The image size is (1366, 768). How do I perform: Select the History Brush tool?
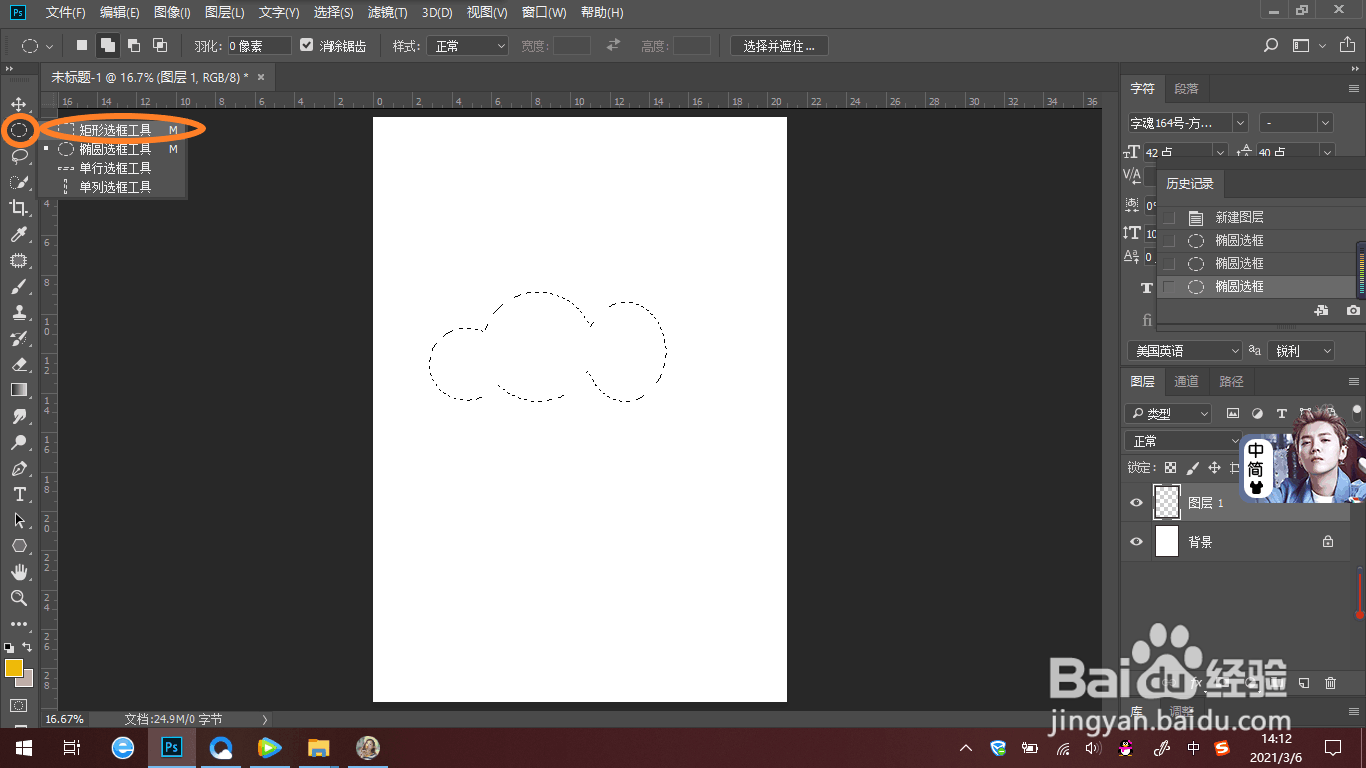pos(18,338)
